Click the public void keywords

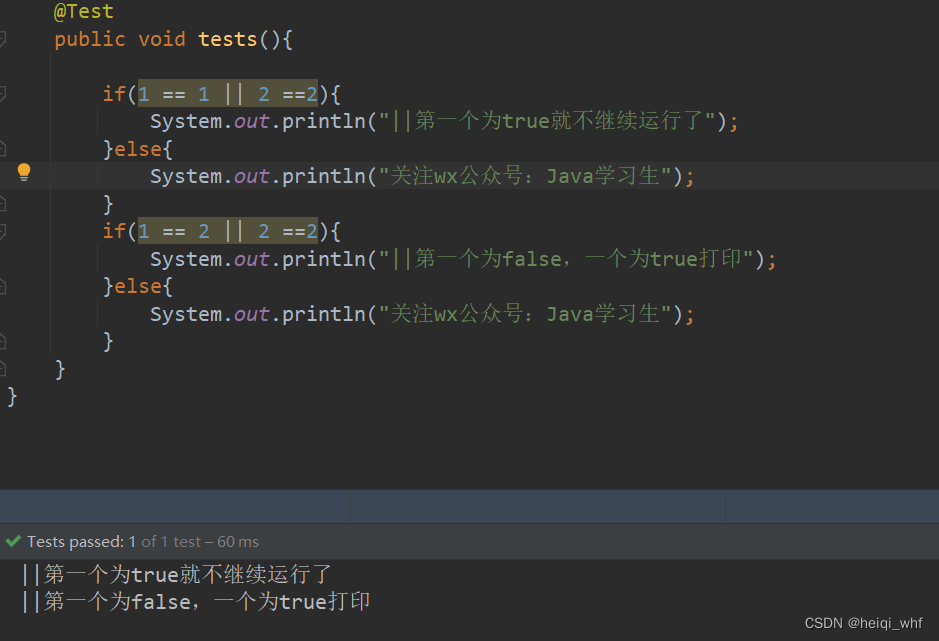pos(120,40)
